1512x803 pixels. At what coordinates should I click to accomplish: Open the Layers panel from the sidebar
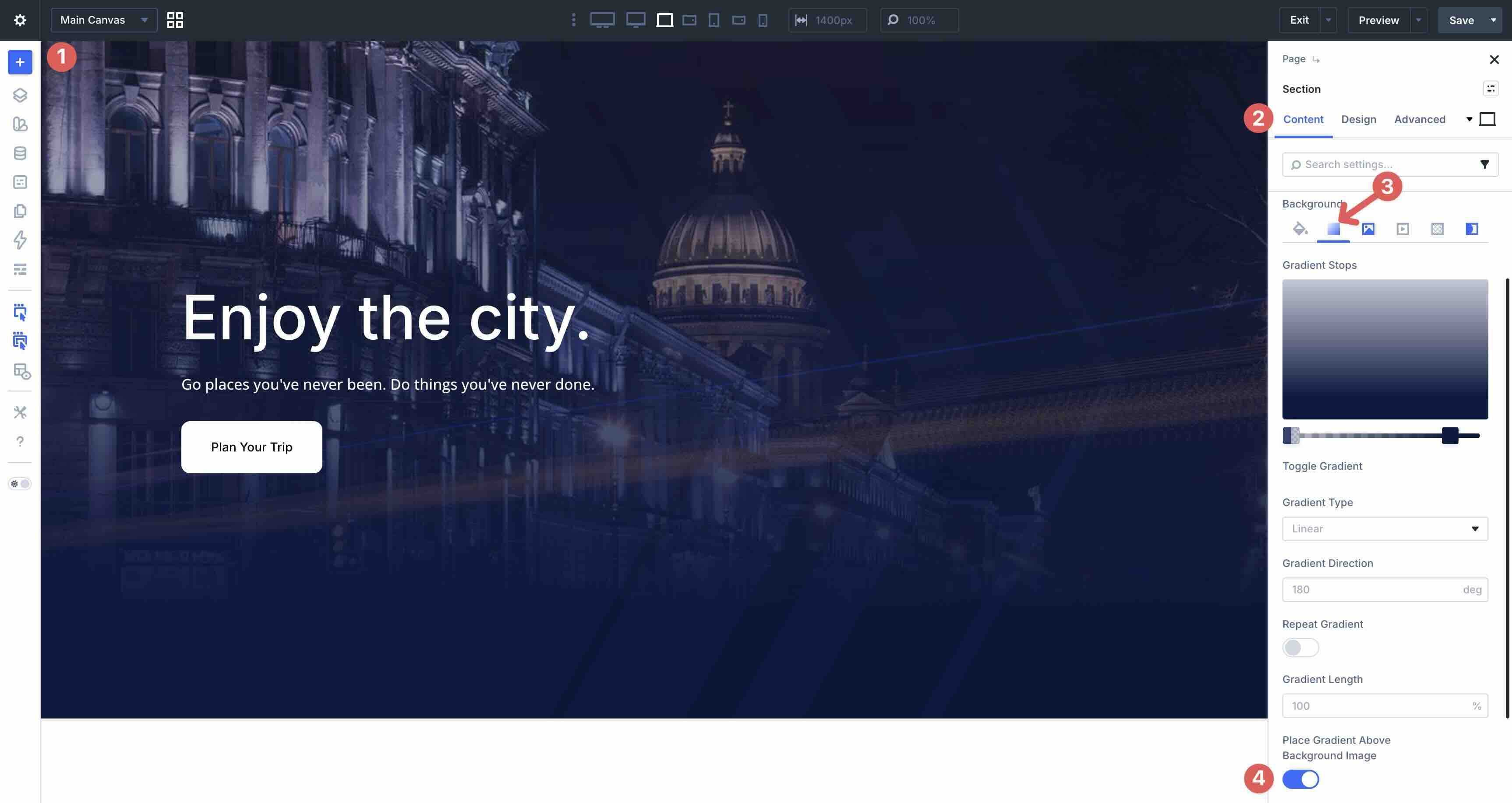point(20,95)
